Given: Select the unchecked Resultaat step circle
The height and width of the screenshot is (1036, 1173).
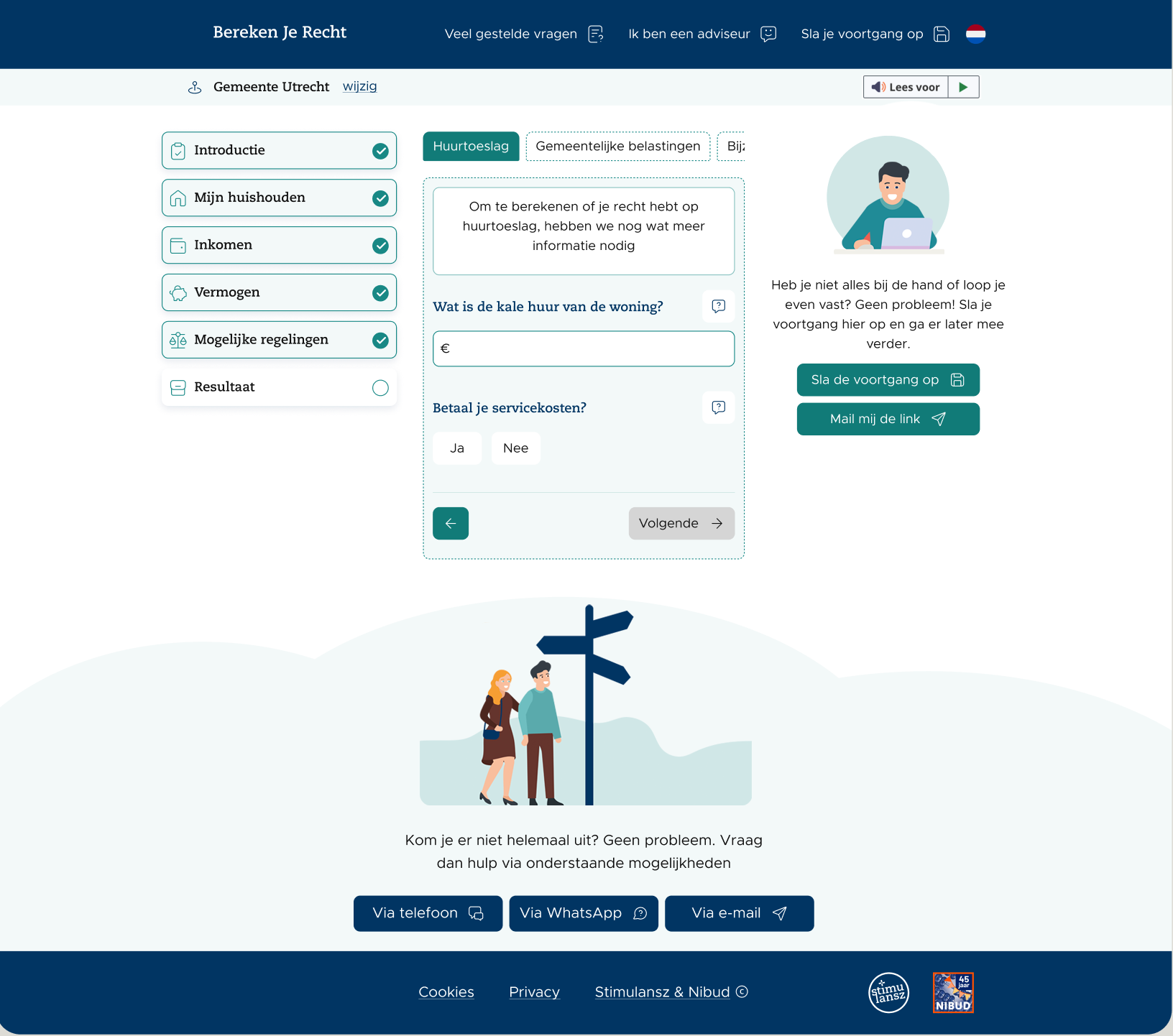Looking at the screenshot, I should click(x=380, y=388).
